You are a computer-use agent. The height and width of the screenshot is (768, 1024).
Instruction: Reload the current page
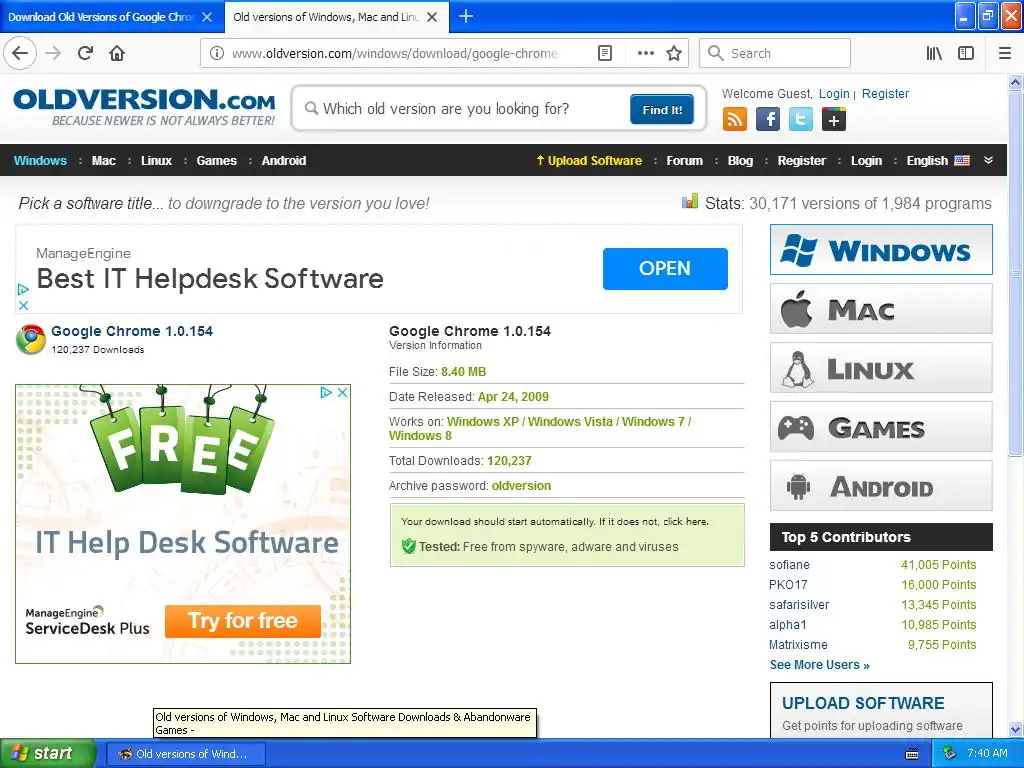(86, 53)
